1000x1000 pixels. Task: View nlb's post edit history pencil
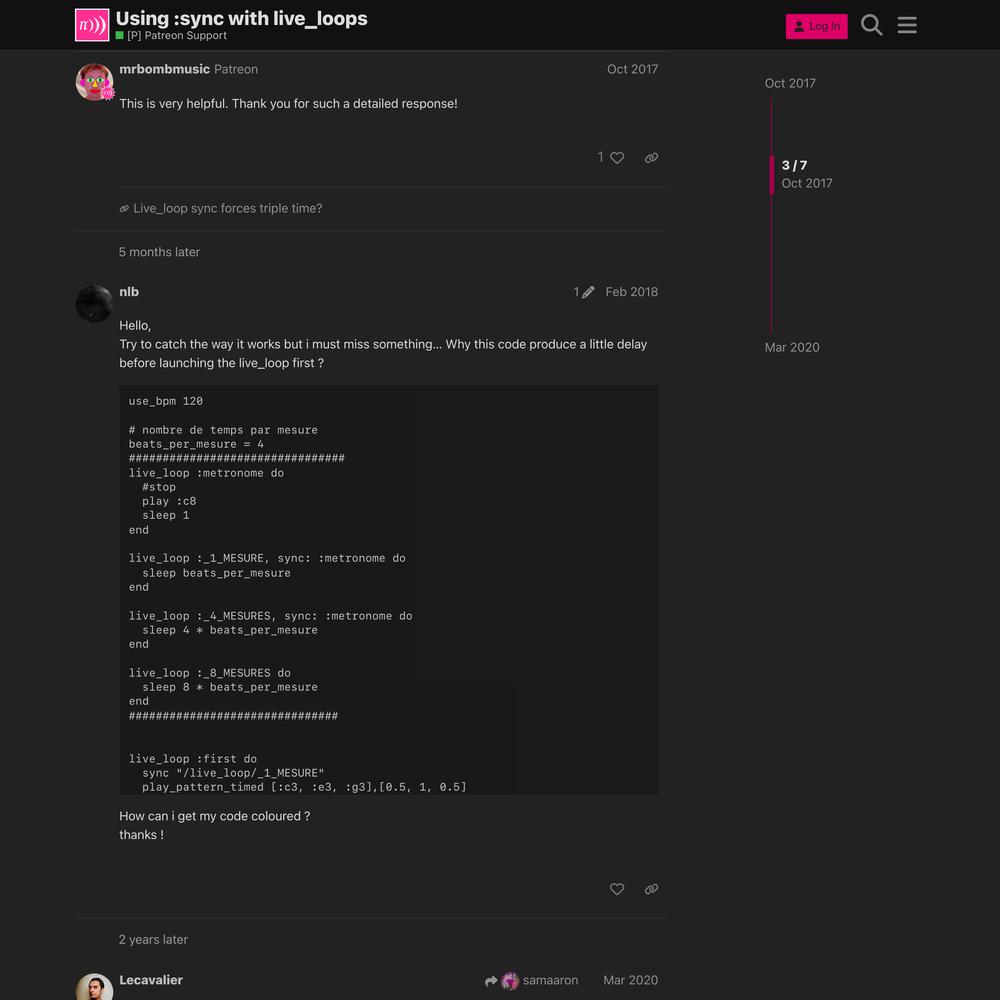[584, 291]
